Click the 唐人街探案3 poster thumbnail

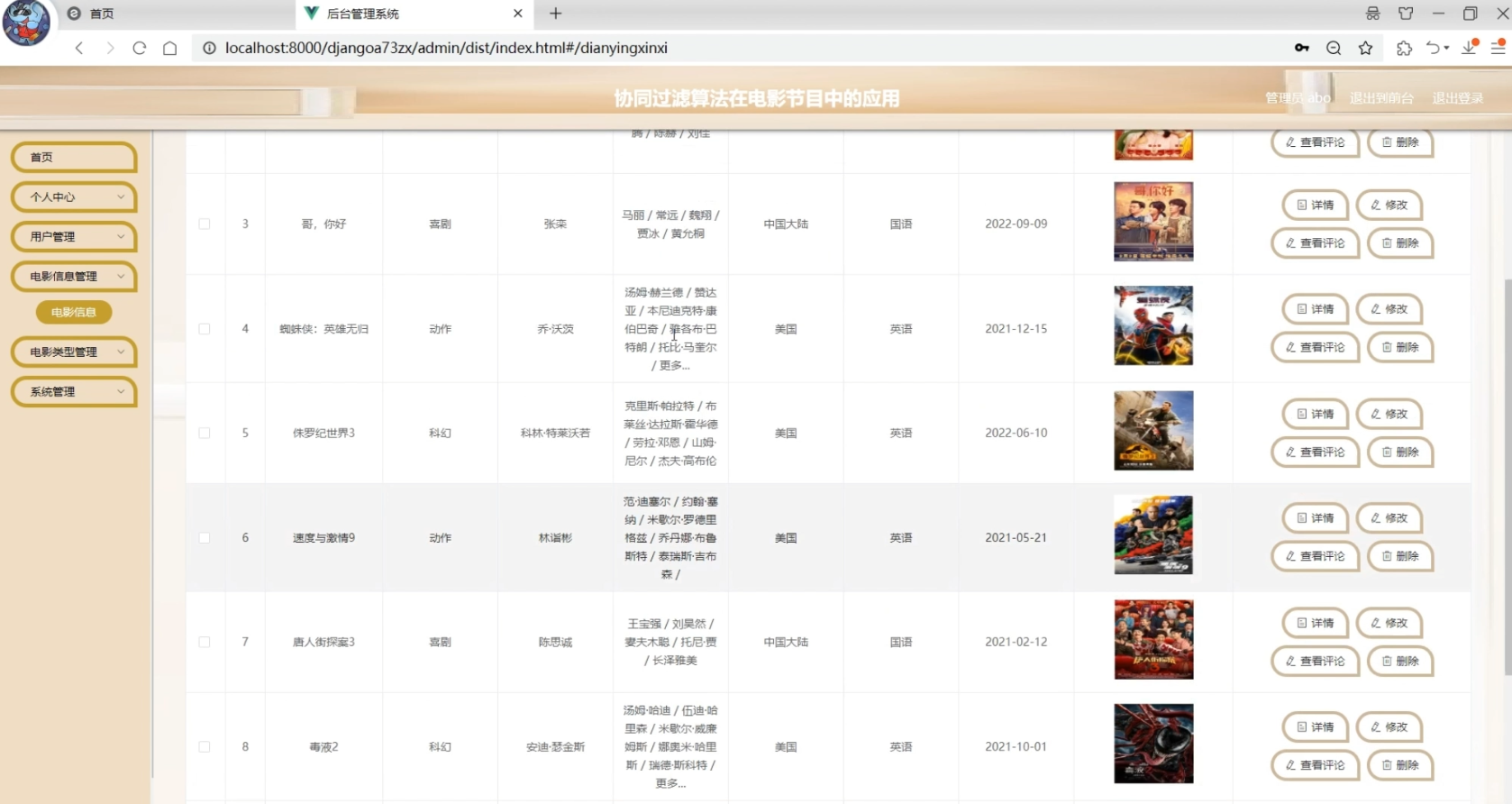(1153, 639)
